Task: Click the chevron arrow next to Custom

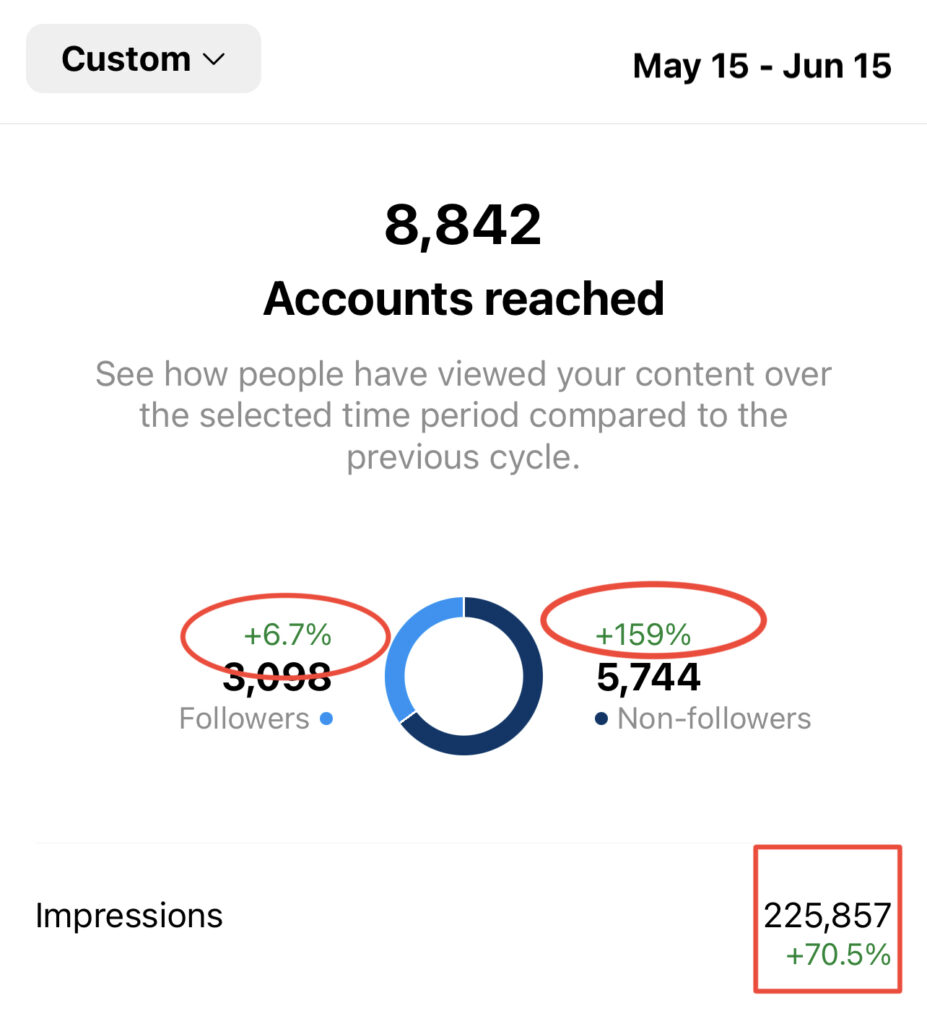Action: point(214,60)
